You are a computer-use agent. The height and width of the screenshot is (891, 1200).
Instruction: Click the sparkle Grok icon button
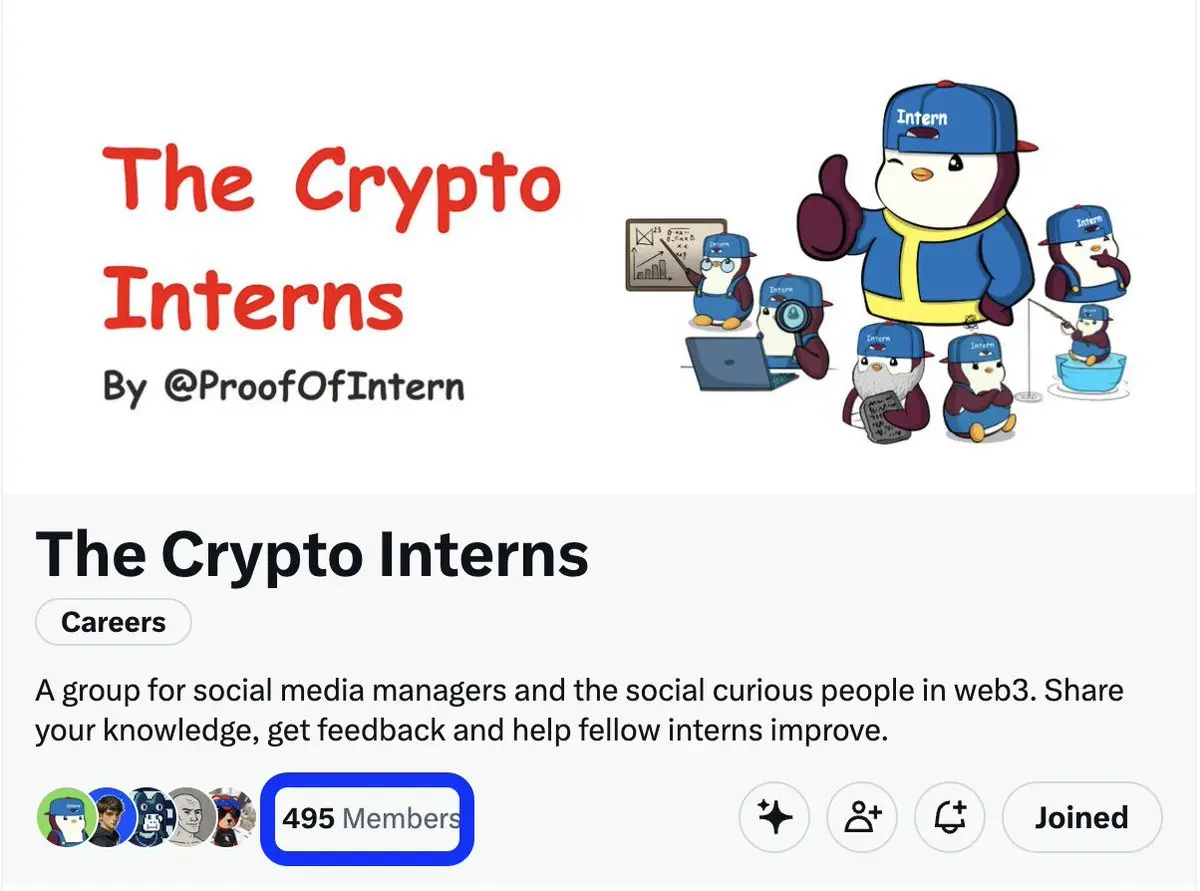[774, 817]
